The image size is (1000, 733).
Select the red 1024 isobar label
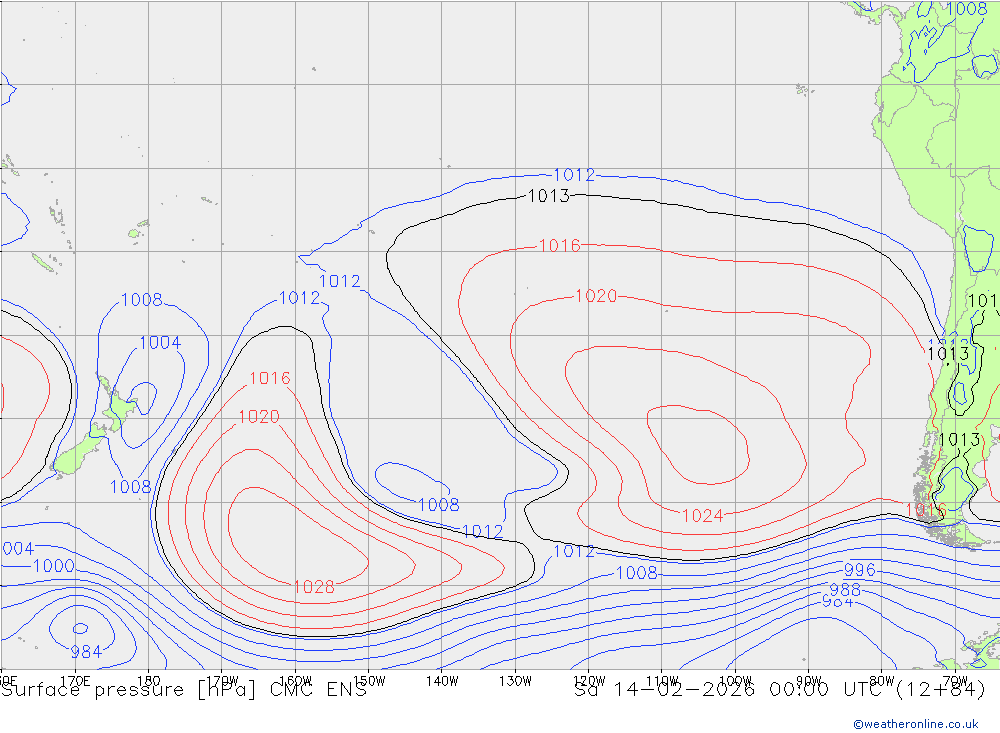[702, 515]
